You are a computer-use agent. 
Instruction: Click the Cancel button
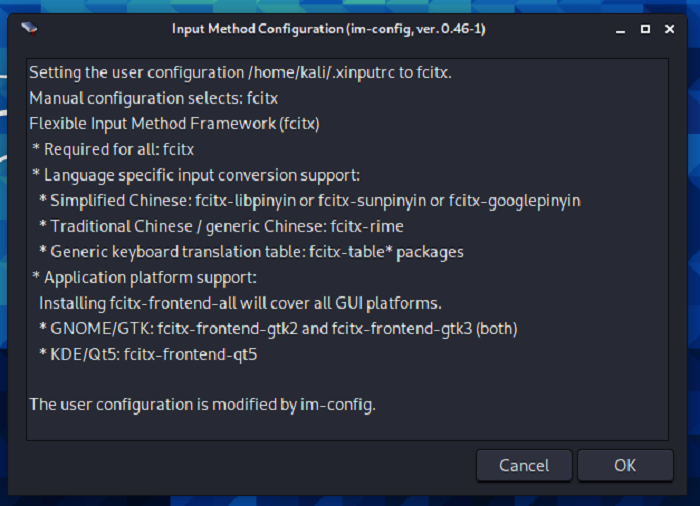[523, 465]
